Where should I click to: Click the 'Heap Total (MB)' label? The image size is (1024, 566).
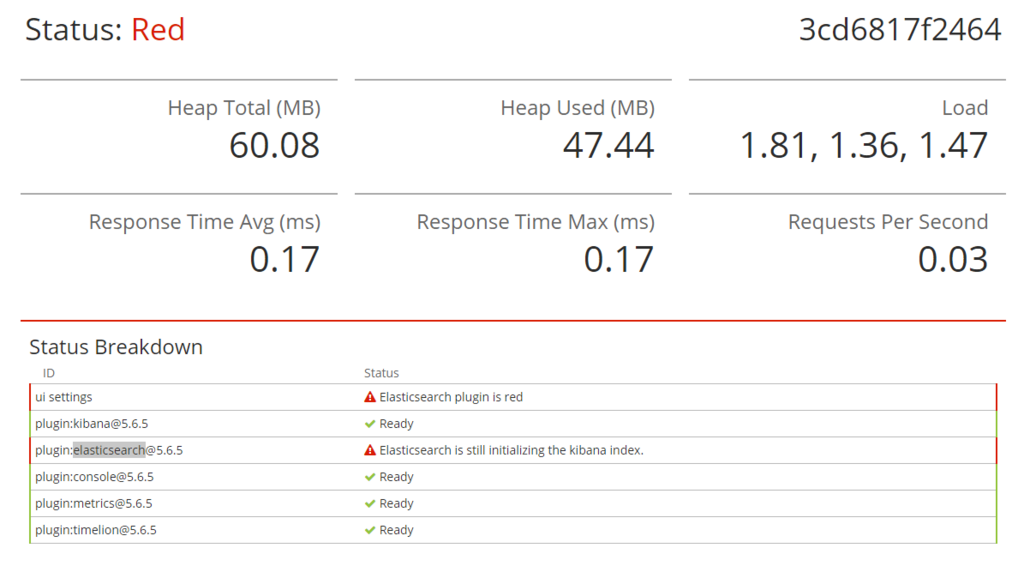click(x=244, y=108)
